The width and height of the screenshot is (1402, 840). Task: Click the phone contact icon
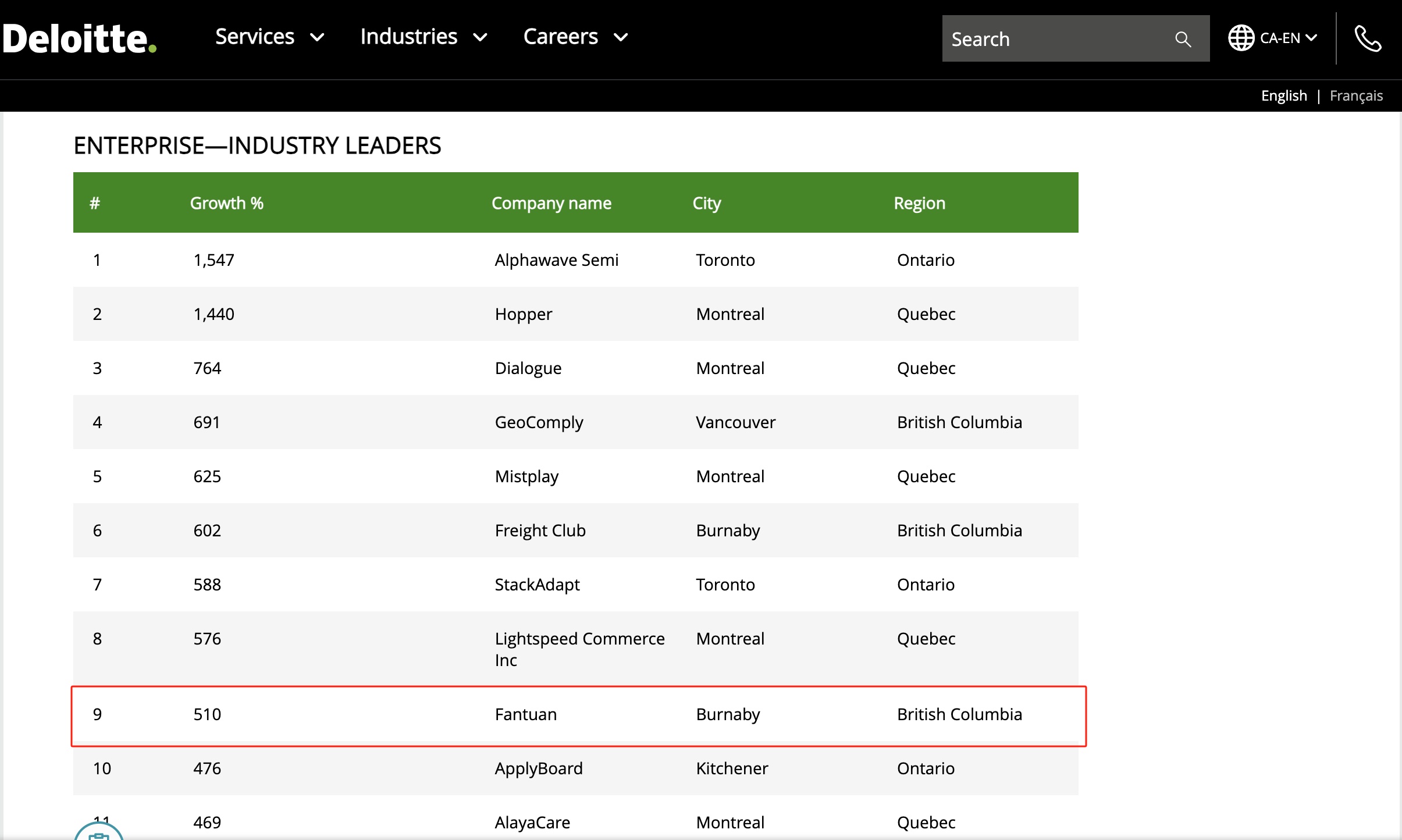1368,39
